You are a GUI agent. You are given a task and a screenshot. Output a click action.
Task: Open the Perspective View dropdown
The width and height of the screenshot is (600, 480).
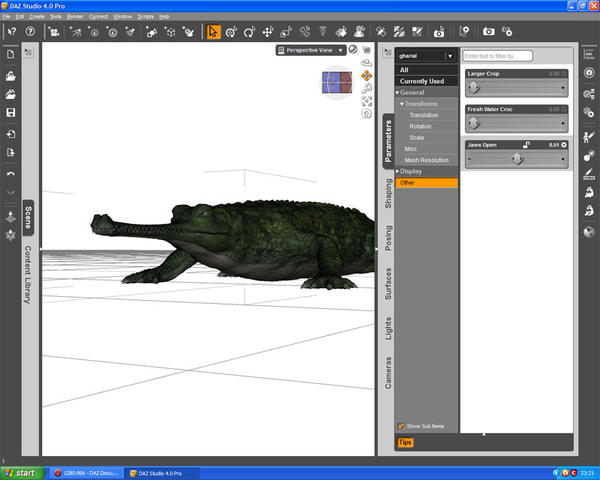(x=315, y=49)
